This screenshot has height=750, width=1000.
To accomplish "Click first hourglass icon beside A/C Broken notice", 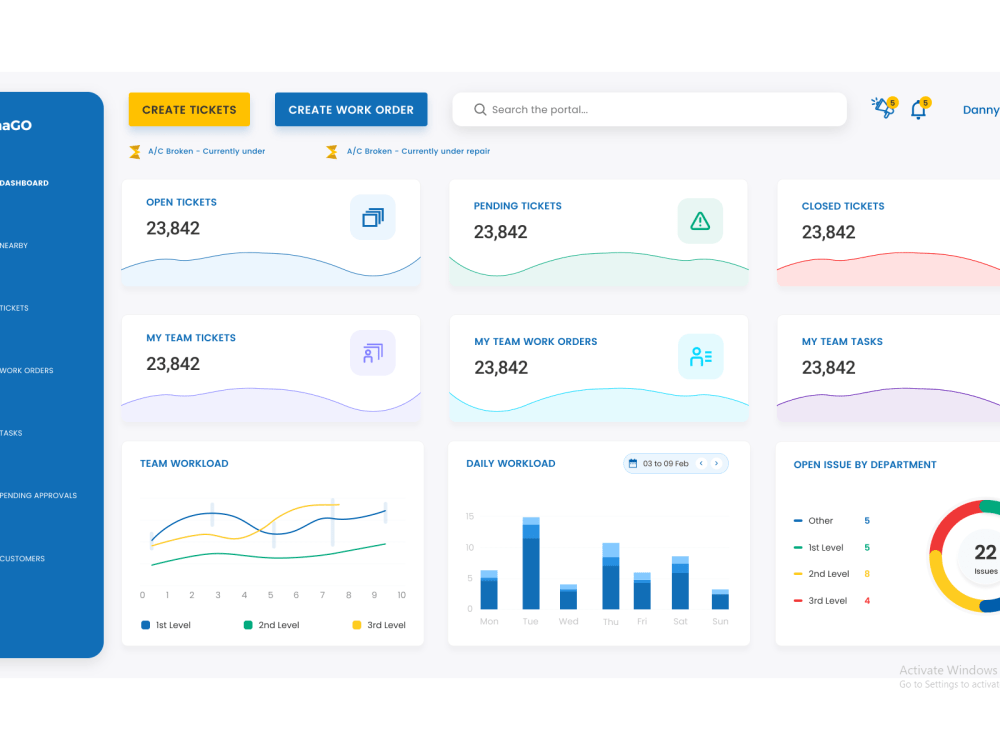I will click(x=135, y=152).
